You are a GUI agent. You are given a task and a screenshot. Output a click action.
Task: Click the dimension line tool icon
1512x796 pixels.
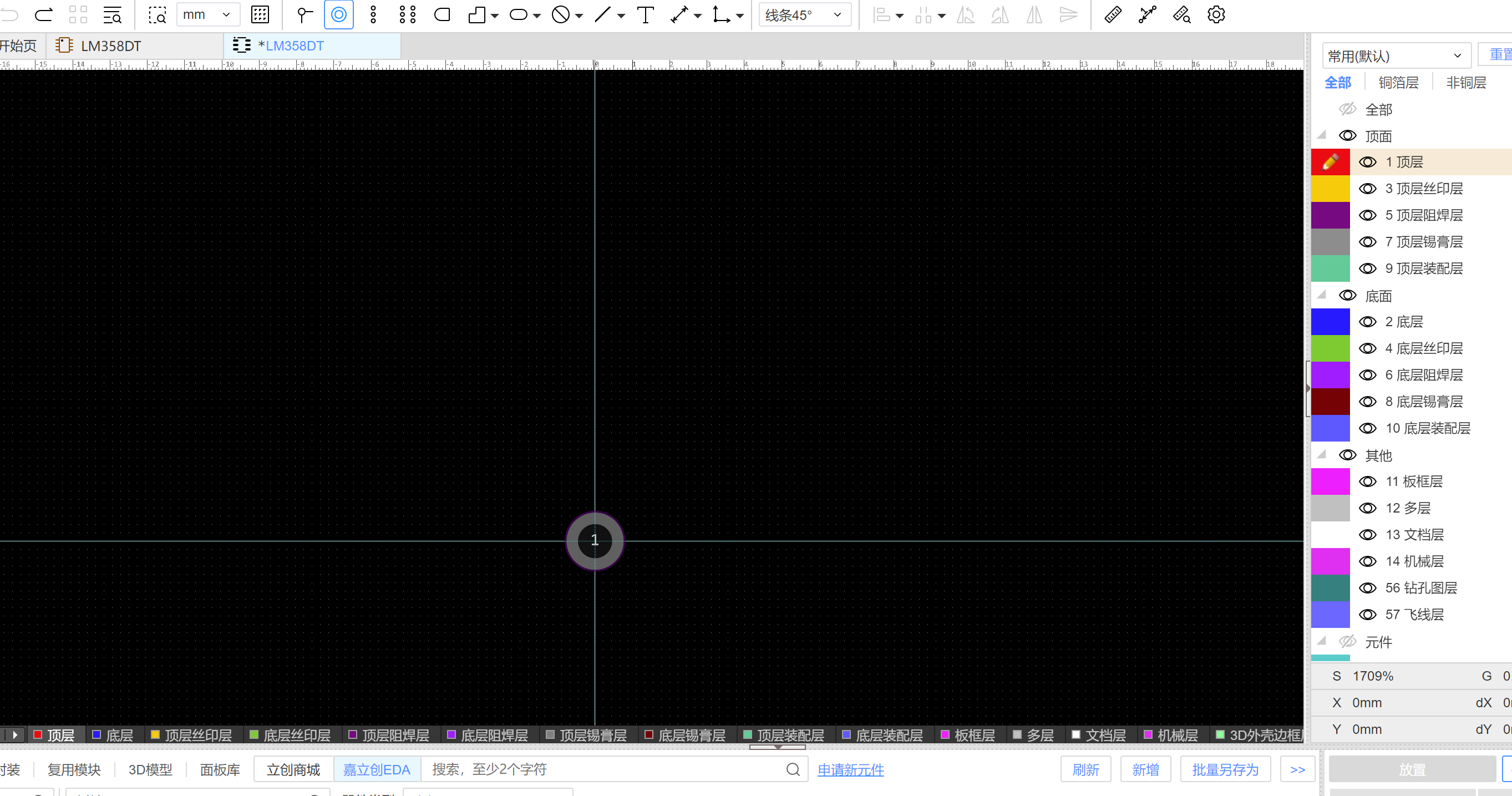click(679, 14)
